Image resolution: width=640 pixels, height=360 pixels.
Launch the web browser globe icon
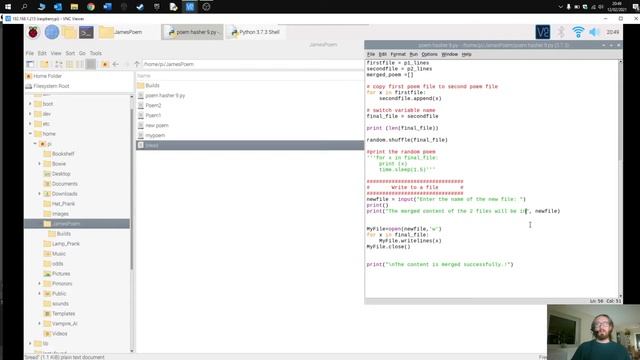point(52,32)
